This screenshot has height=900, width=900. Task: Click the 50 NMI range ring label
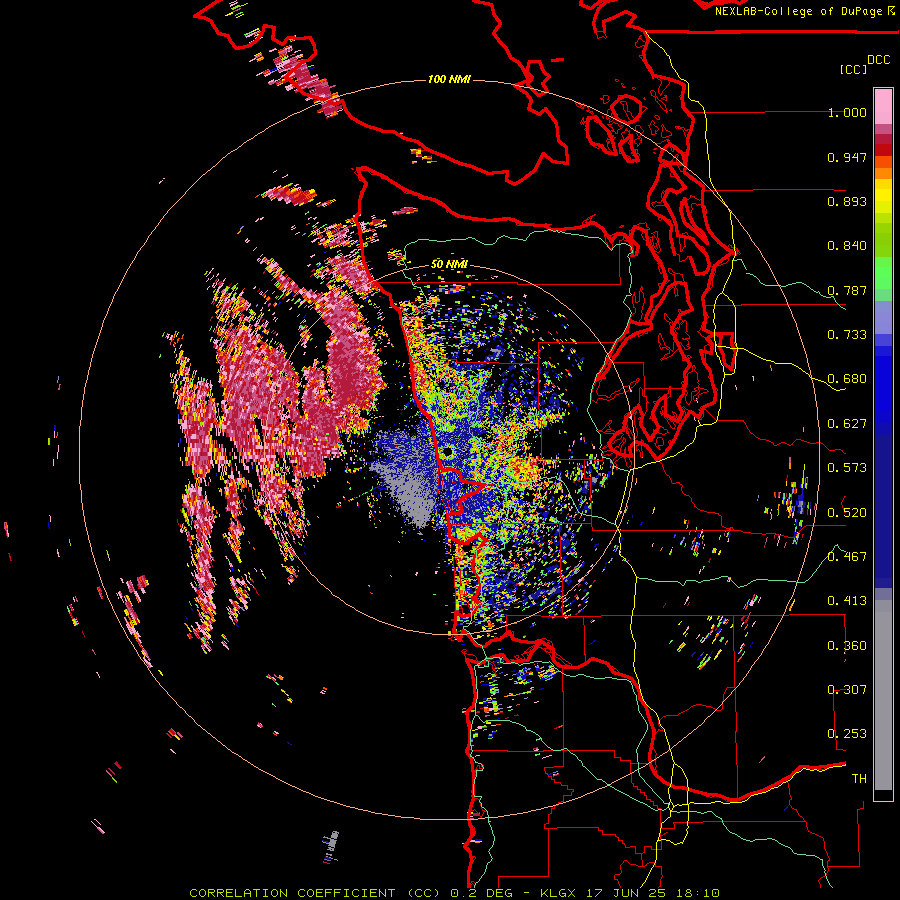(449, 265)
